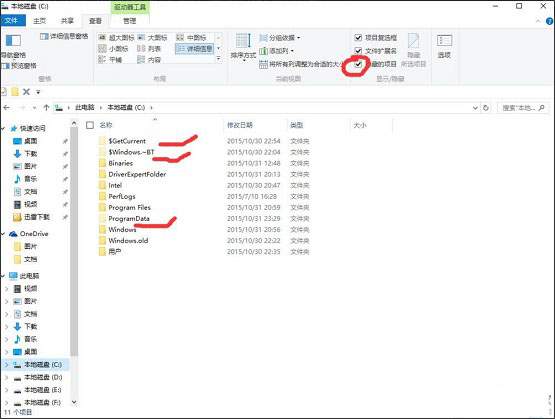Image resolution: width=555 pixels, height=419 pixels.
Task: Switch to the 主页 Home tab
Action: [x=40, y=21]
